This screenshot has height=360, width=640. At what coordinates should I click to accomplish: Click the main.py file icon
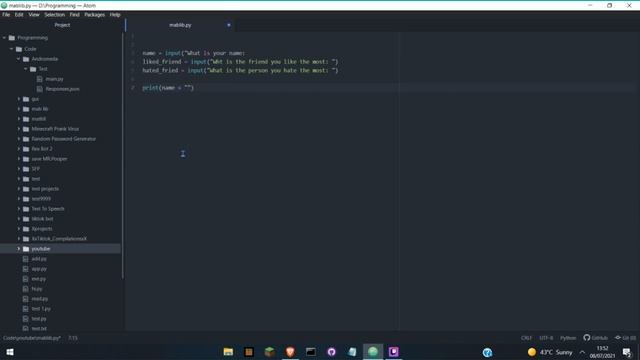(x=40, y=79)
